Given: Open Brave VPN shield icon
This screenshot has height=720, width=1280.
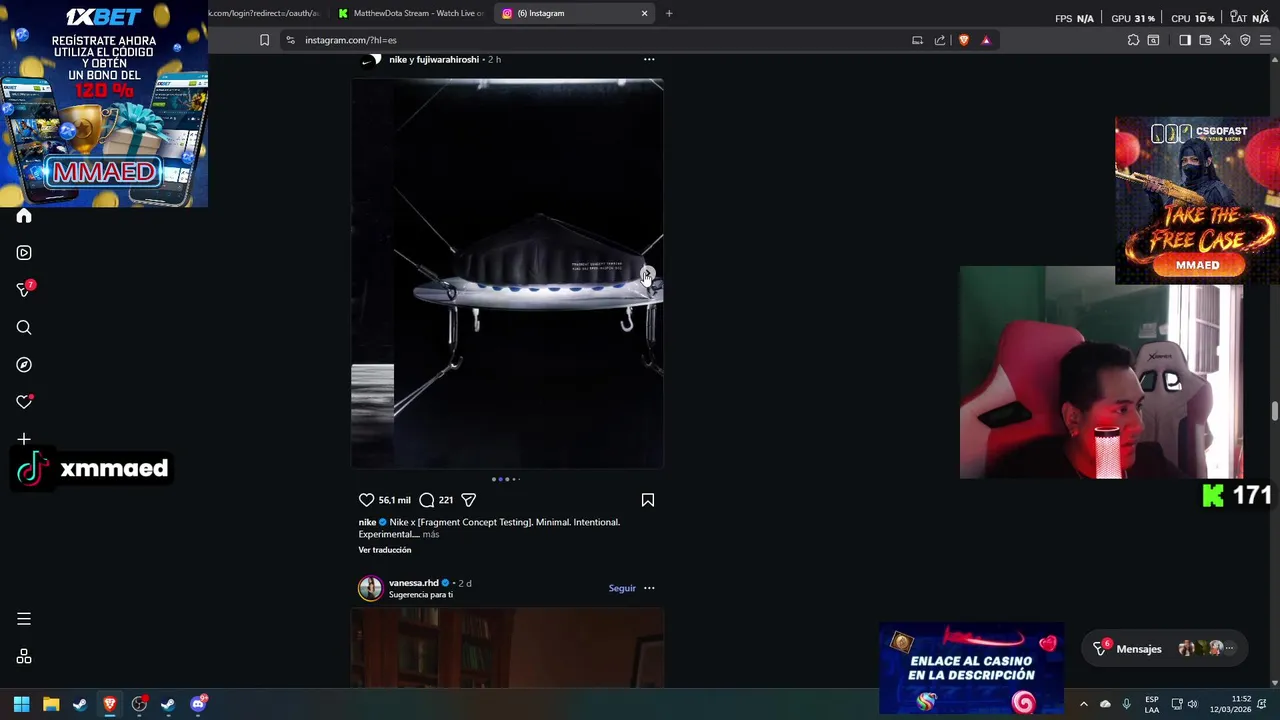Looking at the screenshot, I should [1245, 40].
